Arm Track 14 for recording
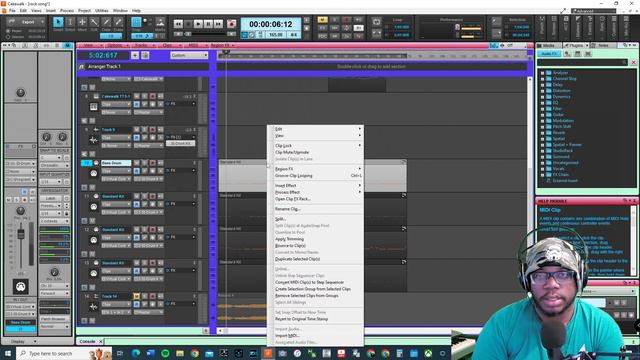This screenshot has width=640, height=360. 152,296
